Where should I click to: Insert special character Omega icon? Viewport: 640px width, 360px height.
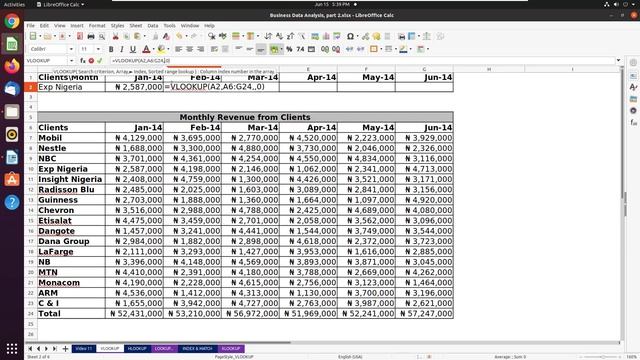[350, 36]
